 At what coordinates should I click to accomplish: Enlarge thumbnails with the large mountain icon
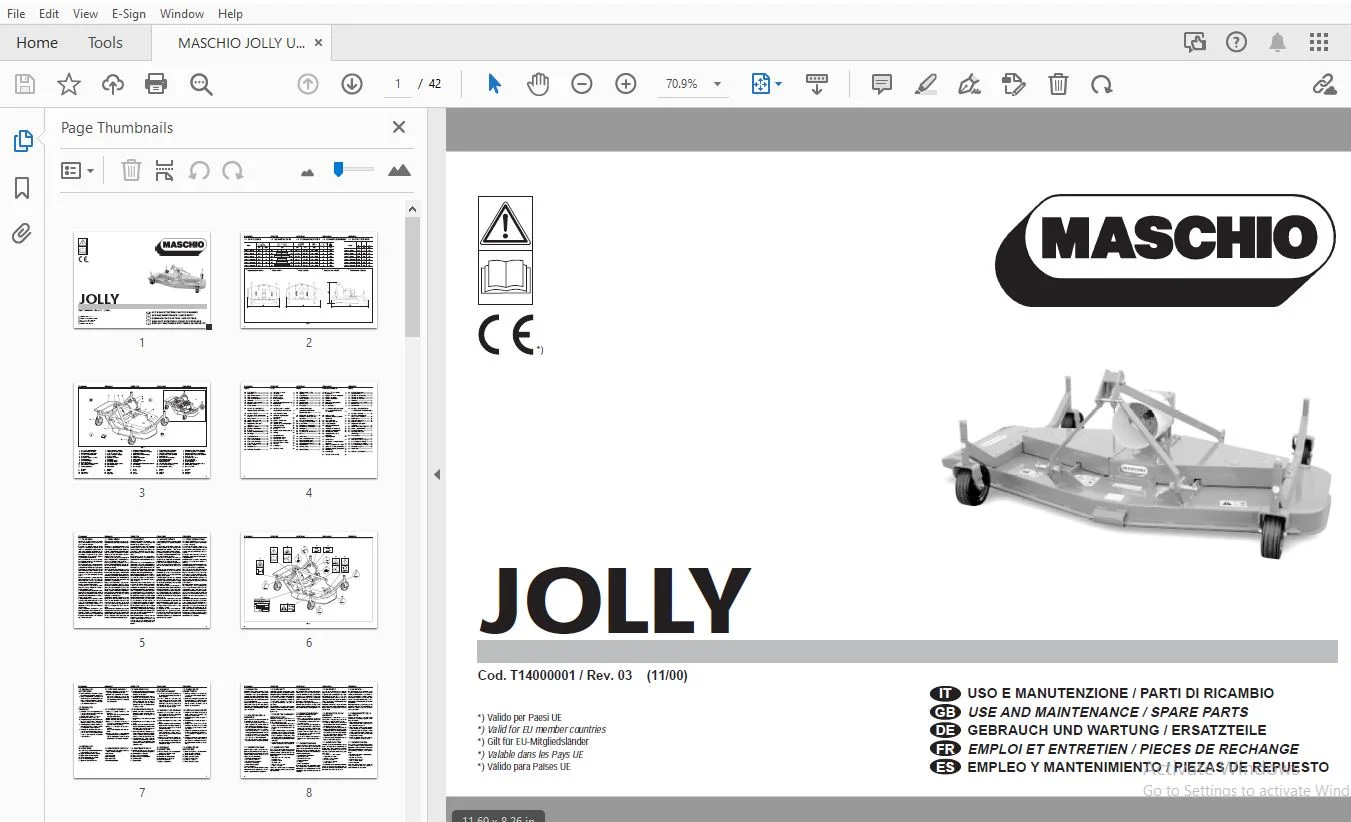click(399, 171)
